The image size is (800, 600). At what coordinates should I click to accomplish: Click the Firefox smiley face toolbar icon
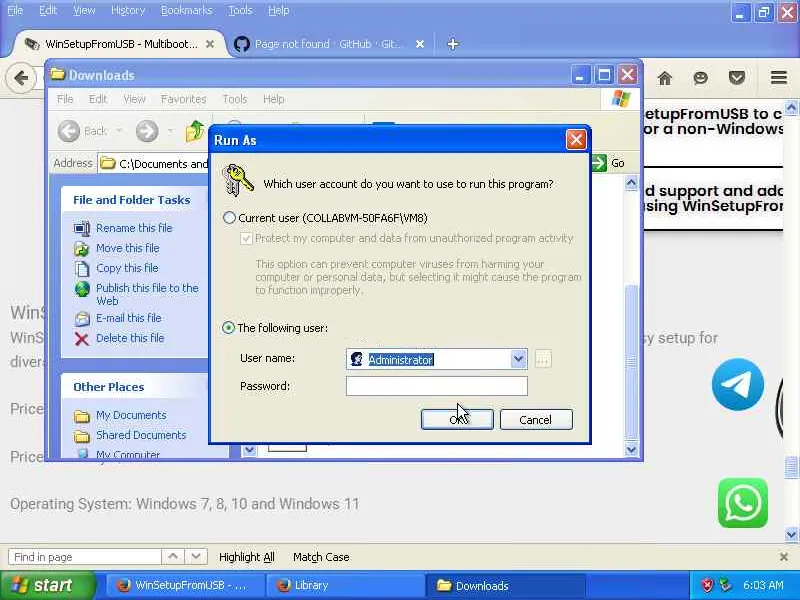click(x=701, y=78)
